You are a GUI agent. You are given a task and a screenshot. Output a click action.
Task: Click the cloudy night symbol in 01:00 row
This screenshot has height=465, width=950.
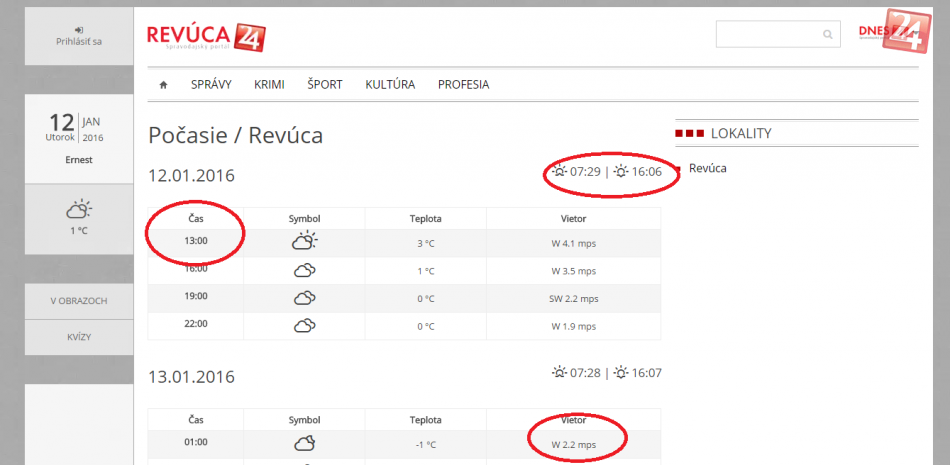pyautogui.click(x=304, y=442)
